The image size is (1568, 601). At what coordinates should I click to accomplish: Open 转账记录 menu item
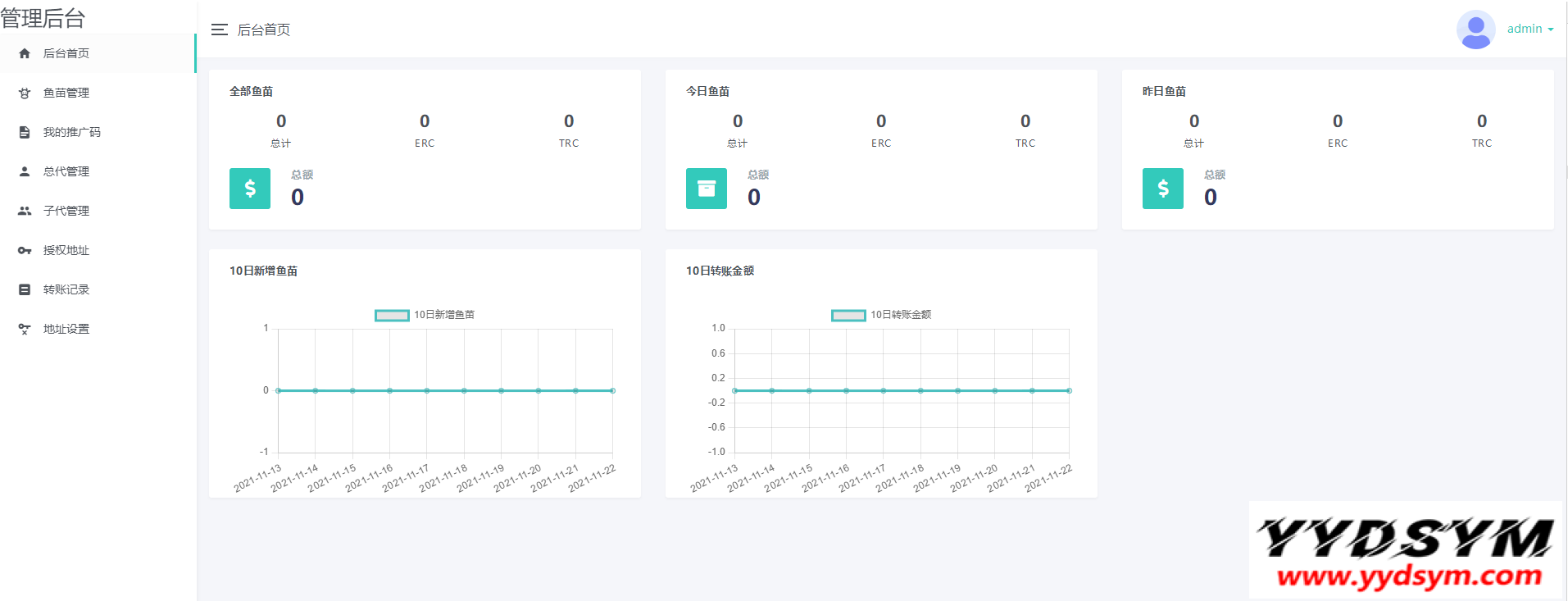(x=66, y=289)
